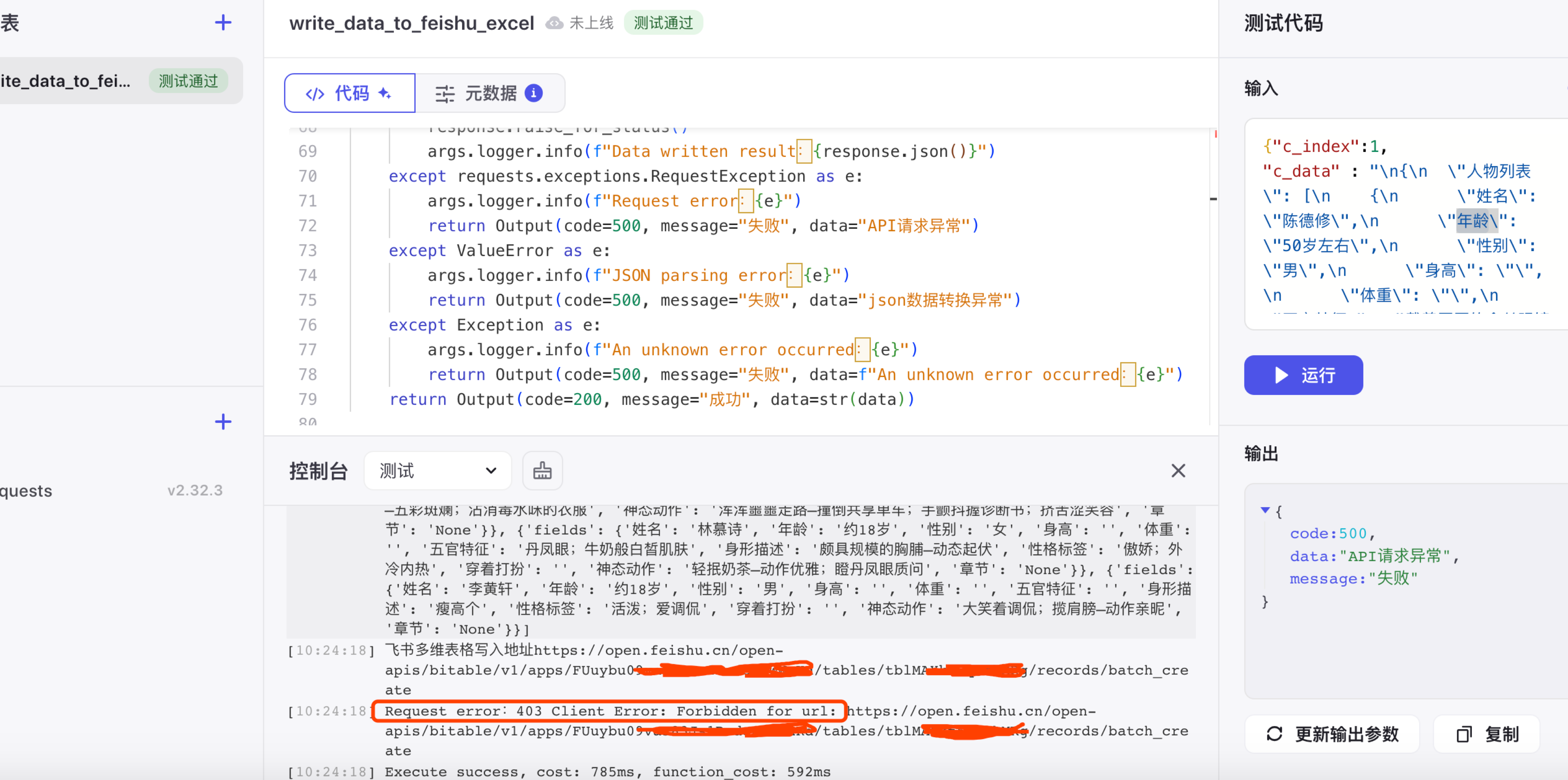Collapse the output JSON tree triangle
The width and height of the screenshot is (1568, 780).
[x=1265, y=510]
